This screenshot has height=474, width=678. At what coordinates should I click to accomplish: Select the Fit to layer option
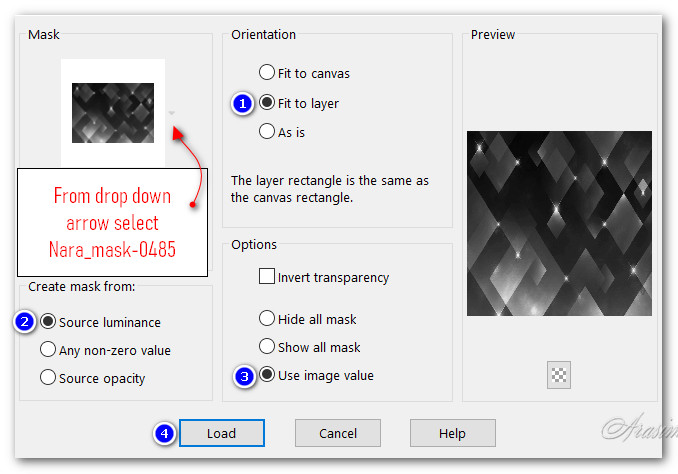pos(267,102)
